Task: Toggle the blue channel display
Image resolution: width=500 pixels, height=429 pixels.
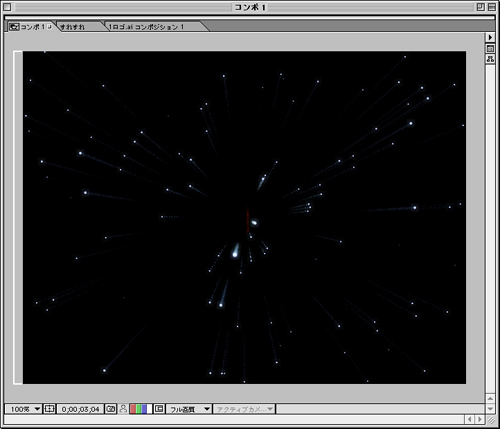Action: click(144, 409)
